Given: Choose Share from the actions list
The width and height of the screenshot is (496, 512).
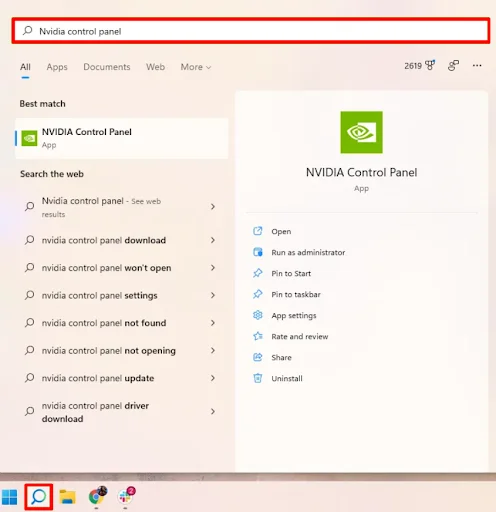Looking at the screenshot, I should pos(281,357).
